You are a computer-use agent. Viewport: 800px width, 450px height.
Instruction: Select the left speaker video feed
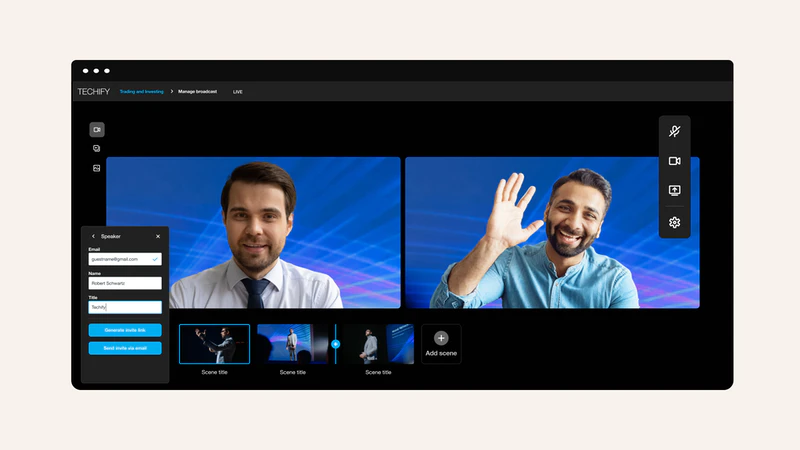(254, 233)
